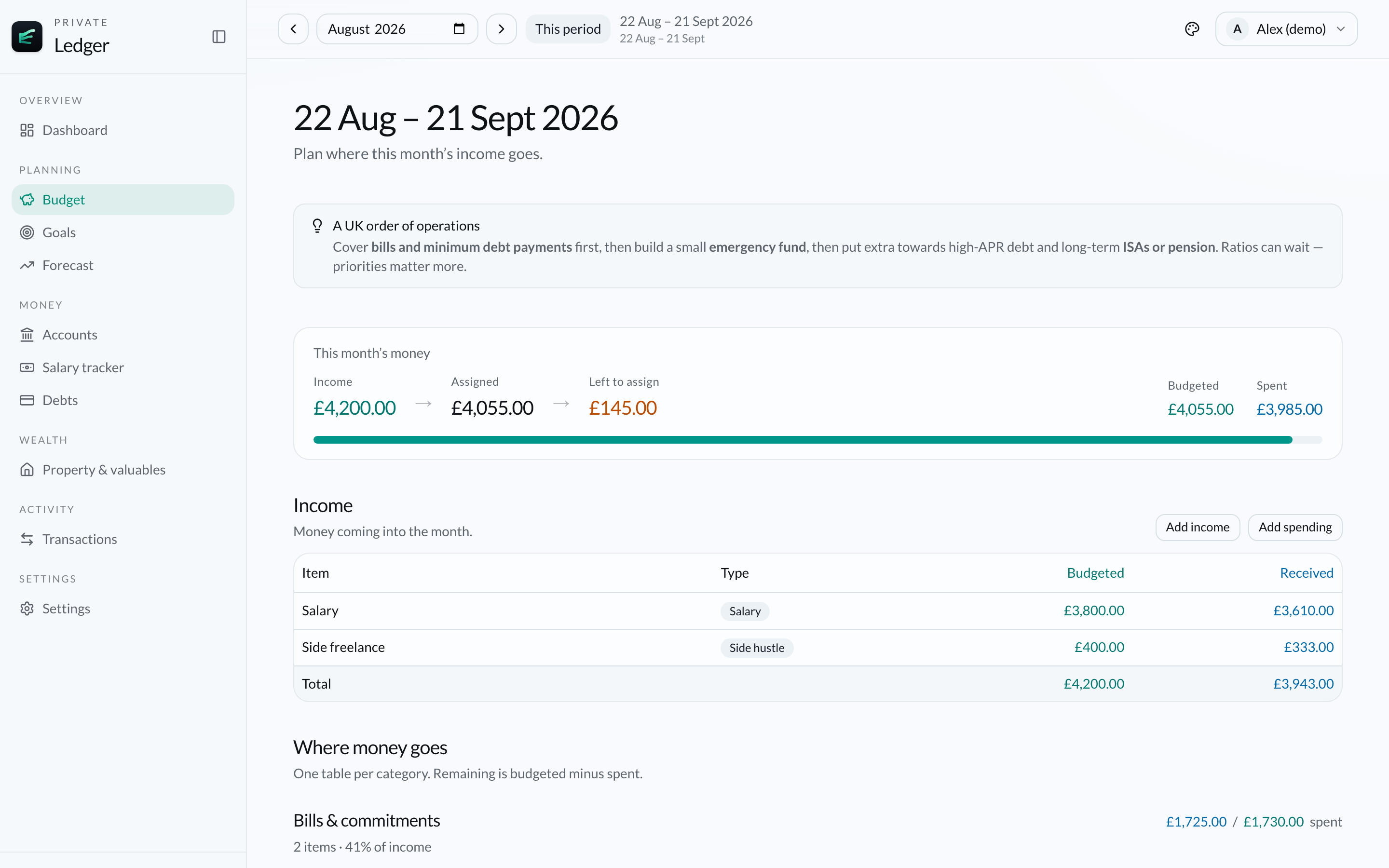Click the Total received £3,943.00 value

click(x=1303, y=684)
